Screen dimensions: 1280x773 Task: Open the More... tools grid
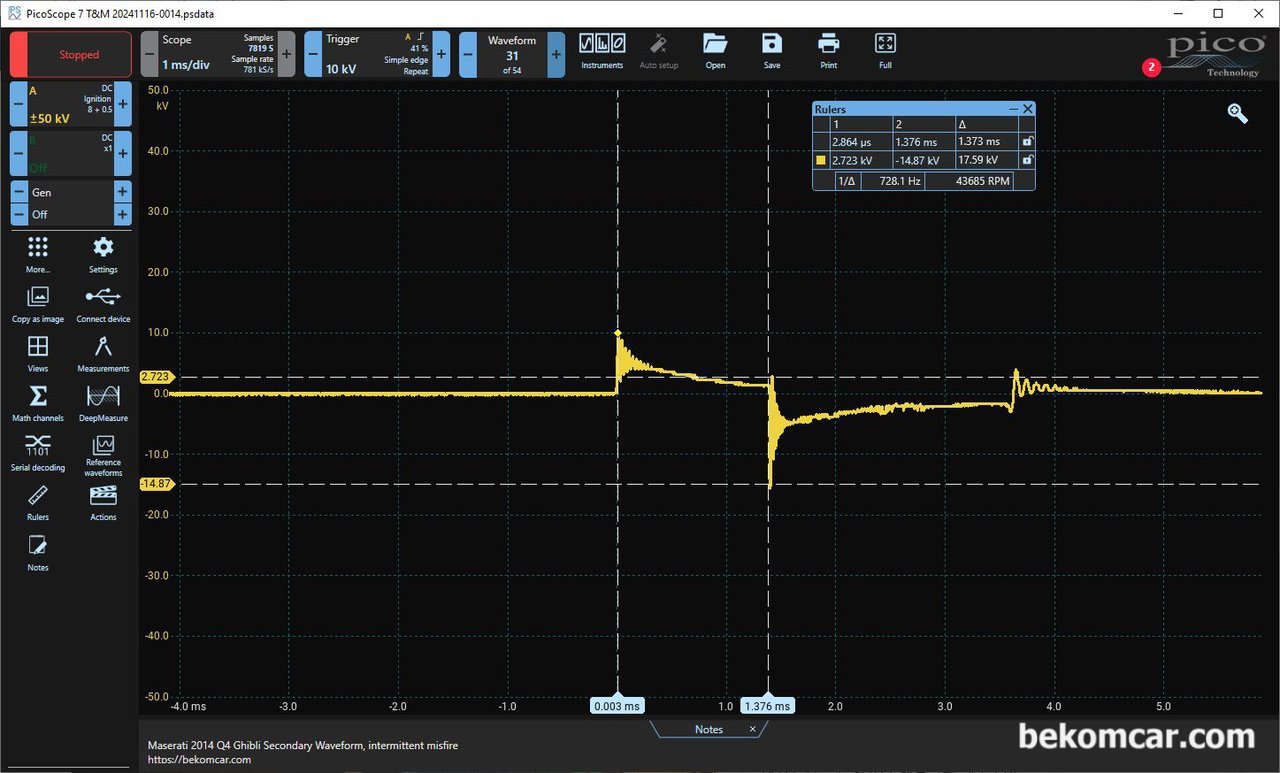pyautogui.click(x=38, y=254)
